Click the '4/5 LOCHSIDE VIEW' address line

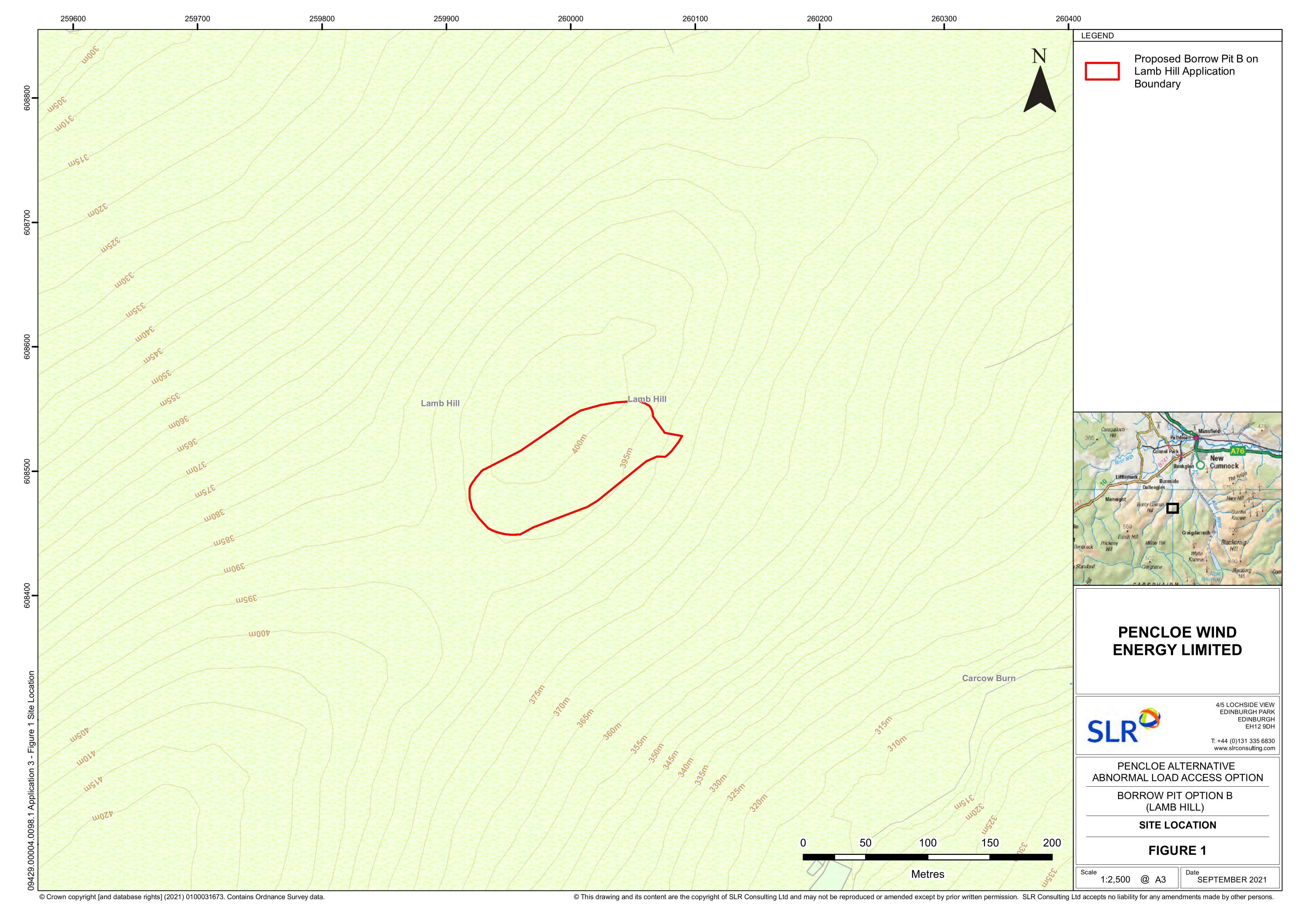(x=1245, y=705)
